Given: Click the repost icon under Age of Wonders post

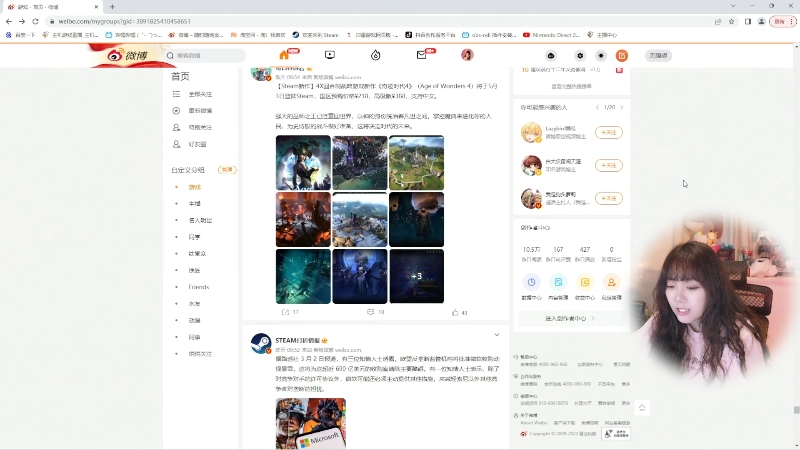Looking at the screenshot, I should (286, 312).
